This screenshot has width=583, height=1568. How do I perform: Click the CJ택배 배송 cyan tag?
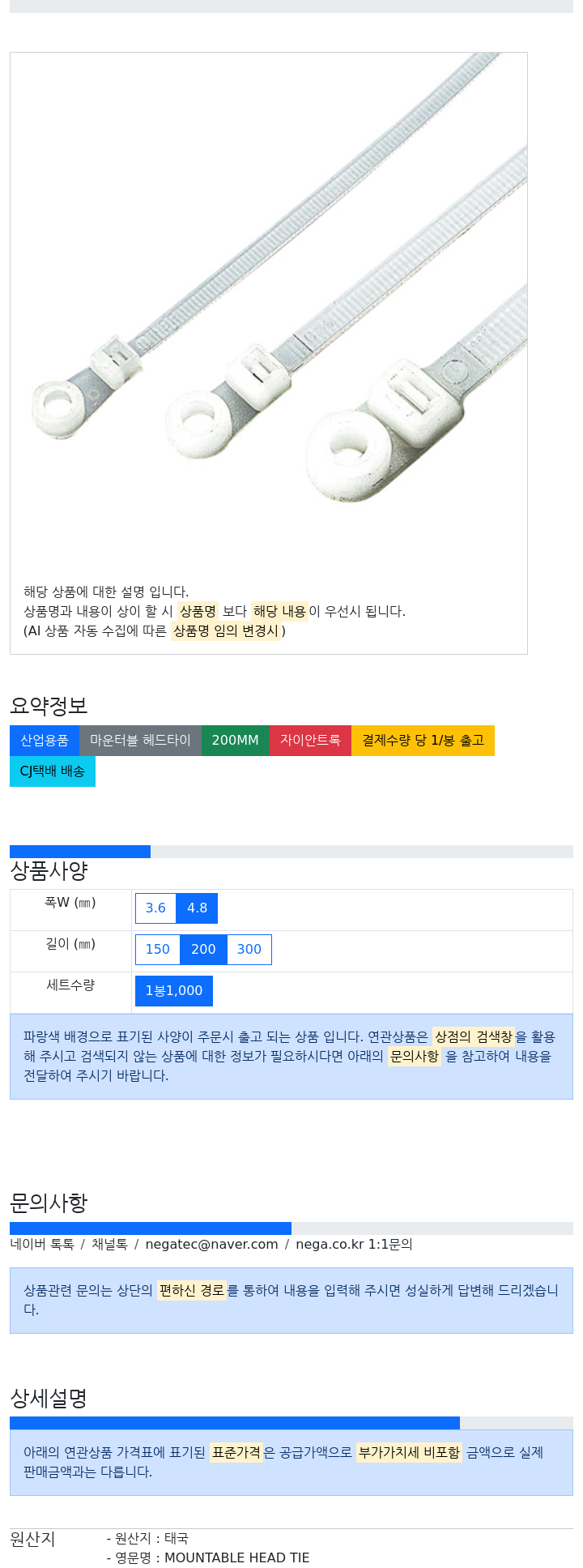(53, 771)
